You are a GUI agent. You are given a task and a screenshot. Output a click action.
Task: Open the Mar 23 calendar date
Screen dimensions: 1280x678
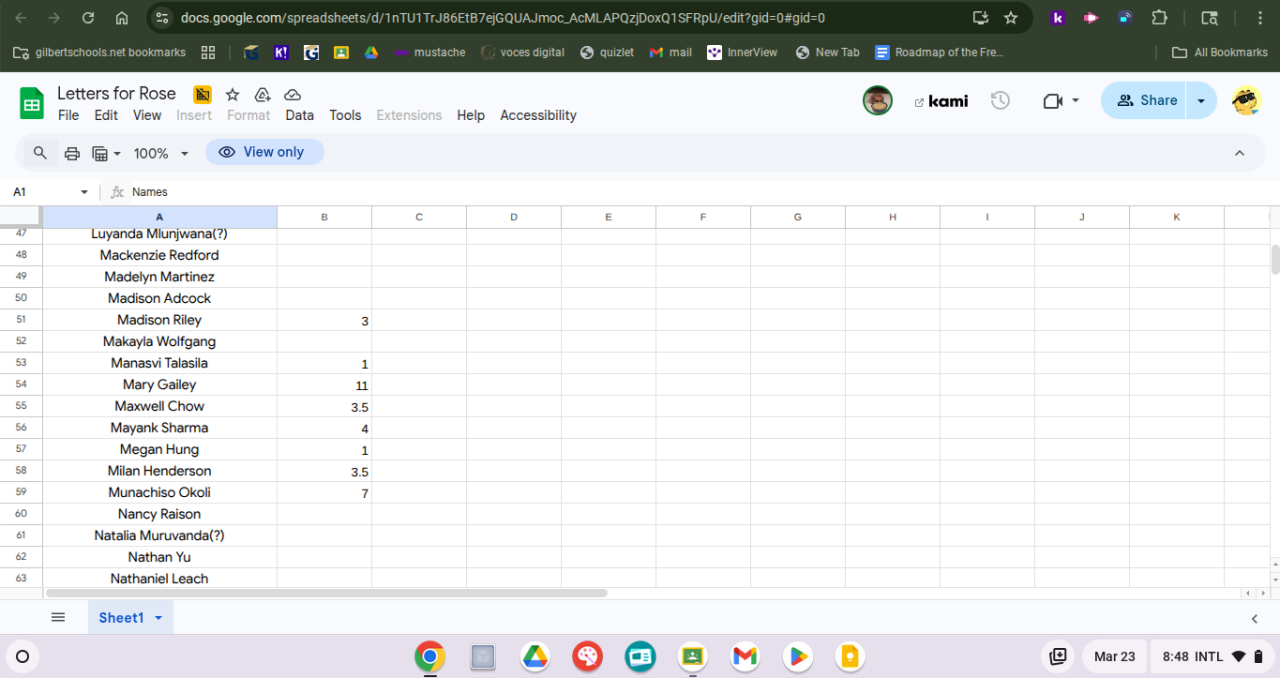coord(1114,657)
